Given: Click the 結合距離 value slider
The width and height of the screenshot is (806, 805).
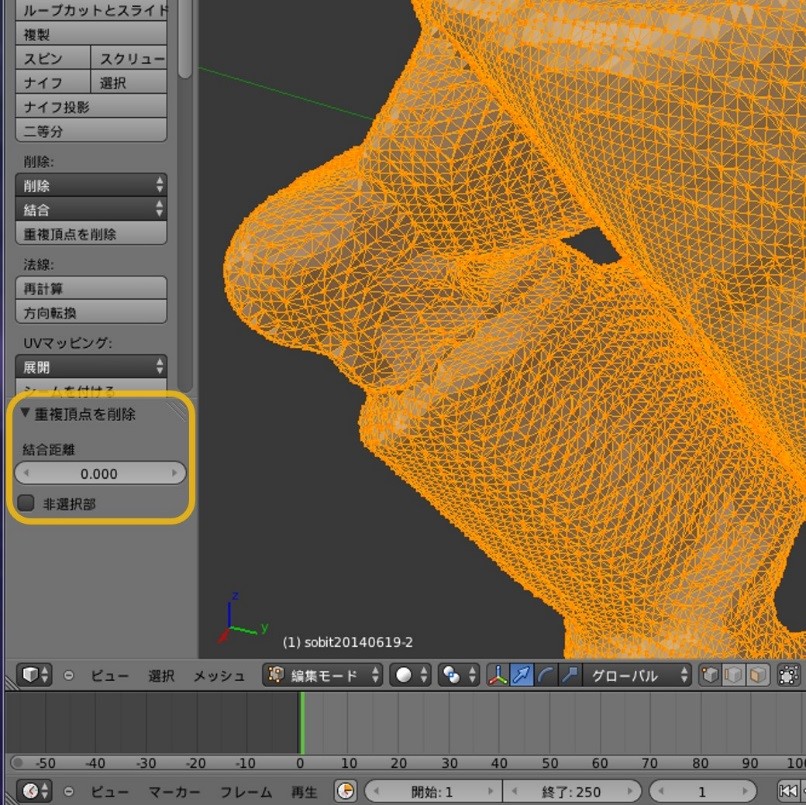Looking at the screenshot, I should (99, 474).
